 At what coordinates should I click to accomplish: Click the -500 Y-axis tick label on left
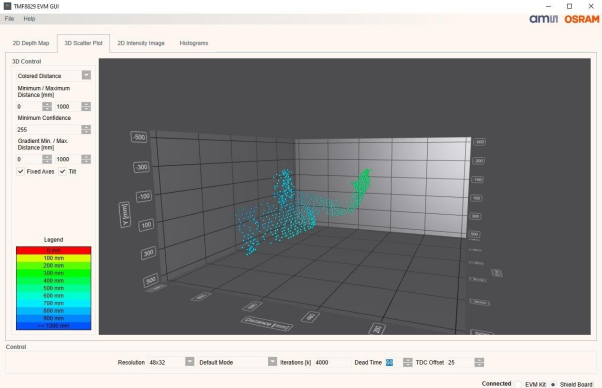[x=139, y=137]
